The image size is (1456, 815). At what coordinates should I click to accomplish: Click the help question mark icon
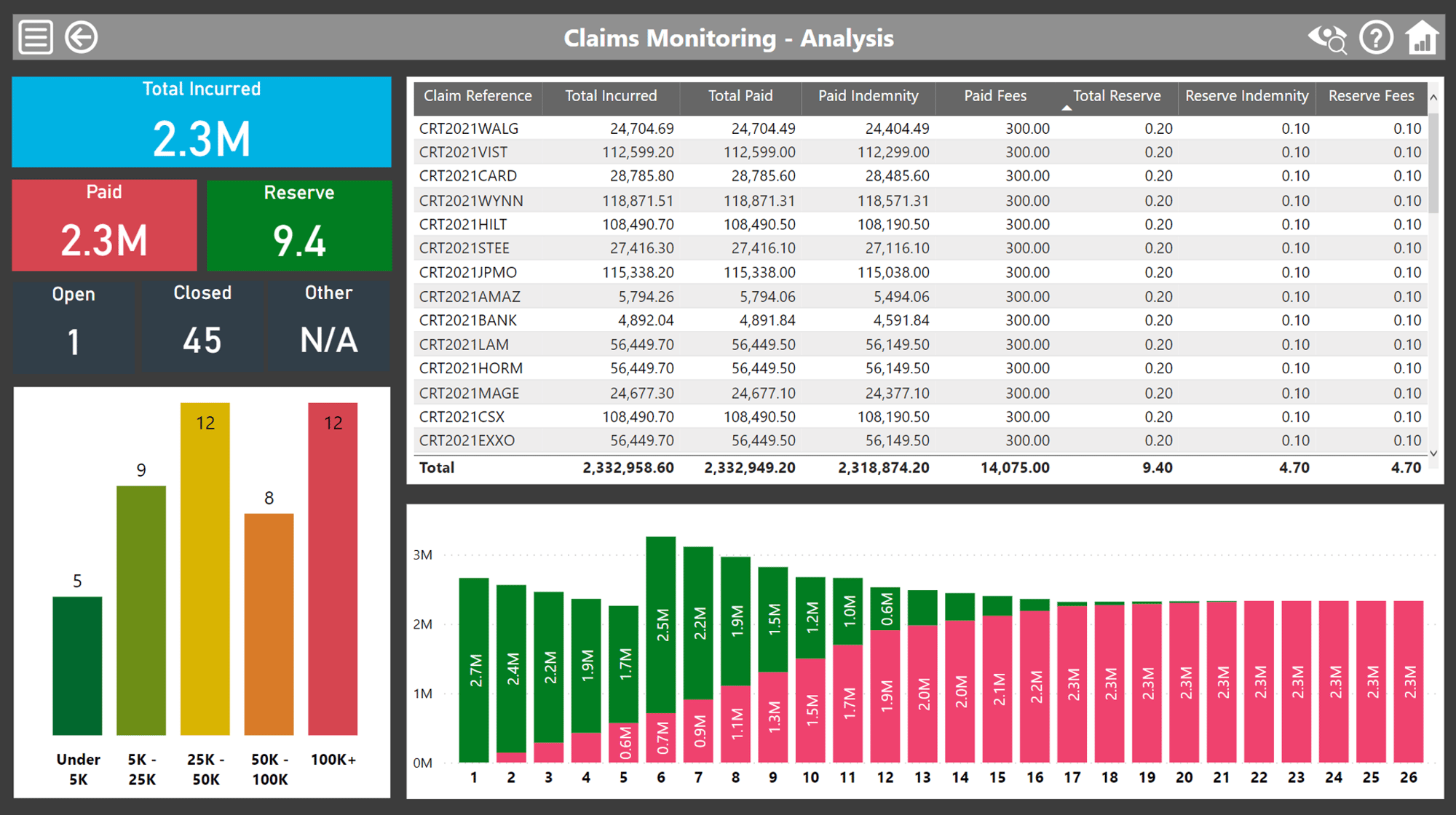(x=1376, y=37)
